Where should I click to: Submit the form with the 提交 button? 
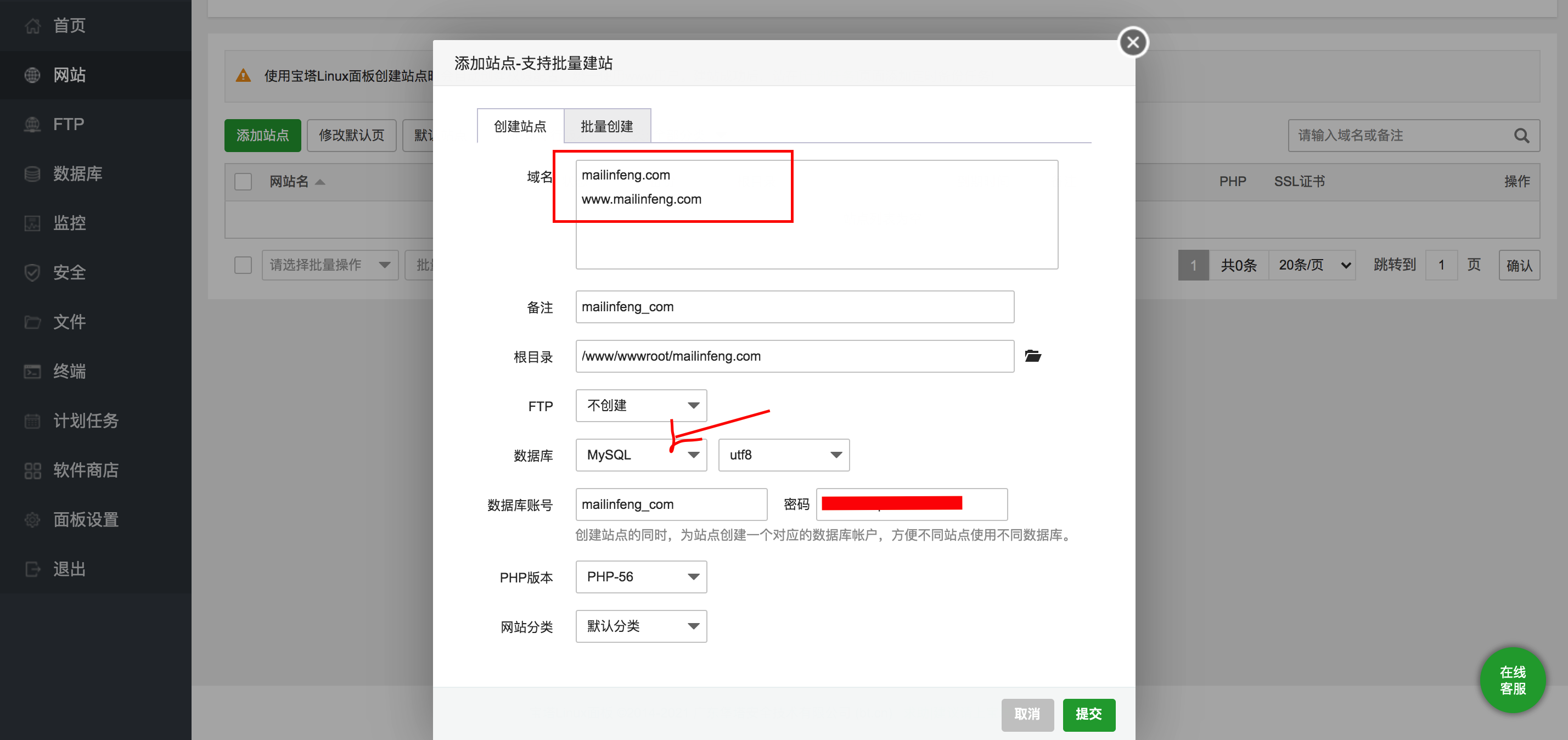(1089, 715)
